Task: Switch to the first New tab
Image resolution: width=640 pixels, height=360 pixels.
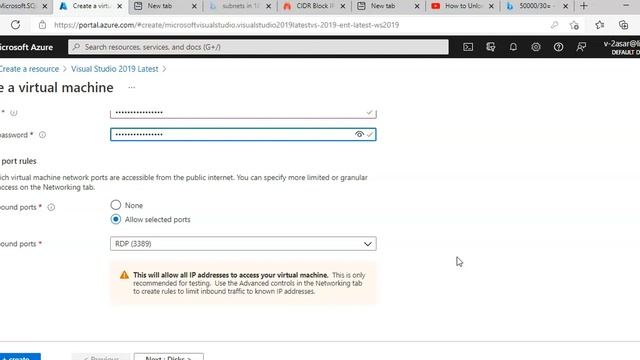Action: 166,6
